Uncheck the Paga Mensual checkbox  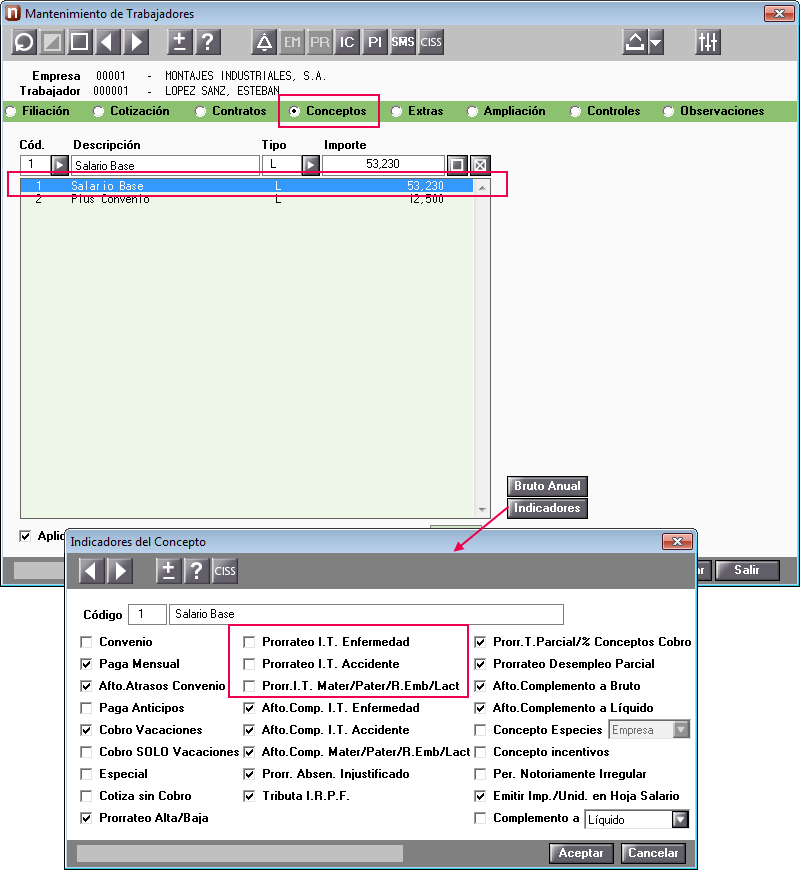(86, 664)
